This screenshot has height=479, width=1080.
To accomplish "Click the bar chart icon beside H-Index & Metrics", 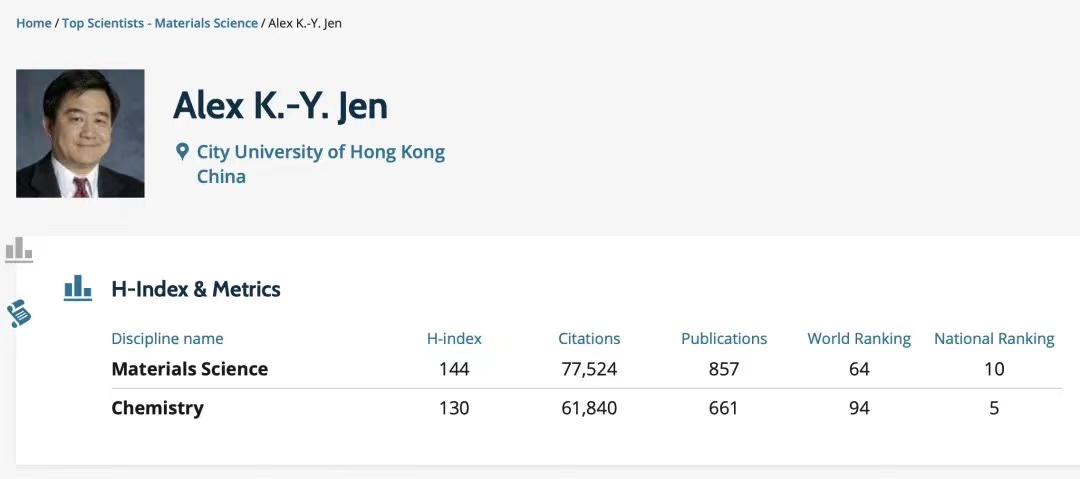I will click(78, 289).
